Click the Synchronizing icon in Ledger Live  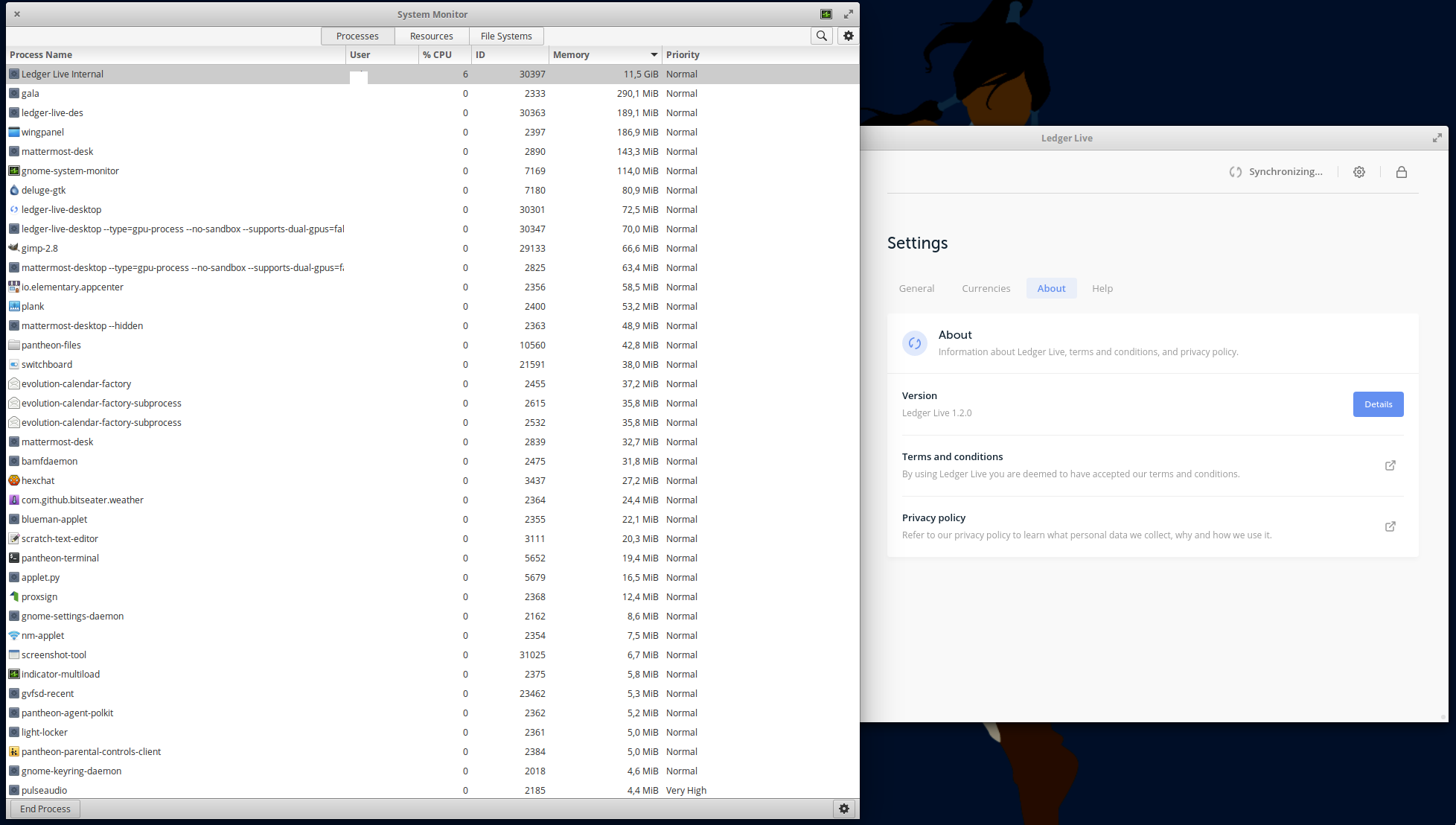click(x=1235, y=171)
